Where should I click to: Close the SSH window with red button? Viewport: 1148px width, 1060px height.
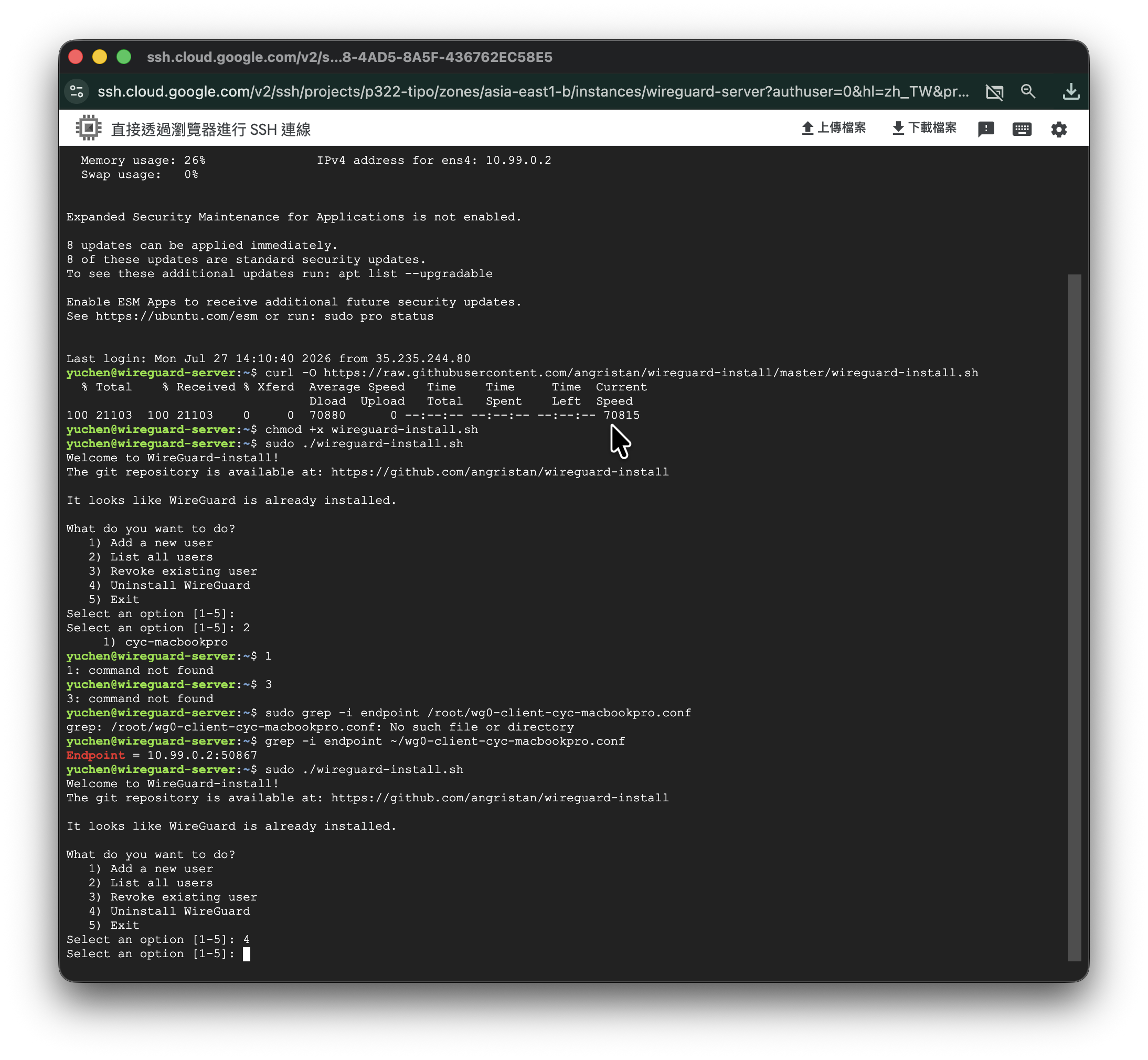pyautogui.click(x=76, y=57)
